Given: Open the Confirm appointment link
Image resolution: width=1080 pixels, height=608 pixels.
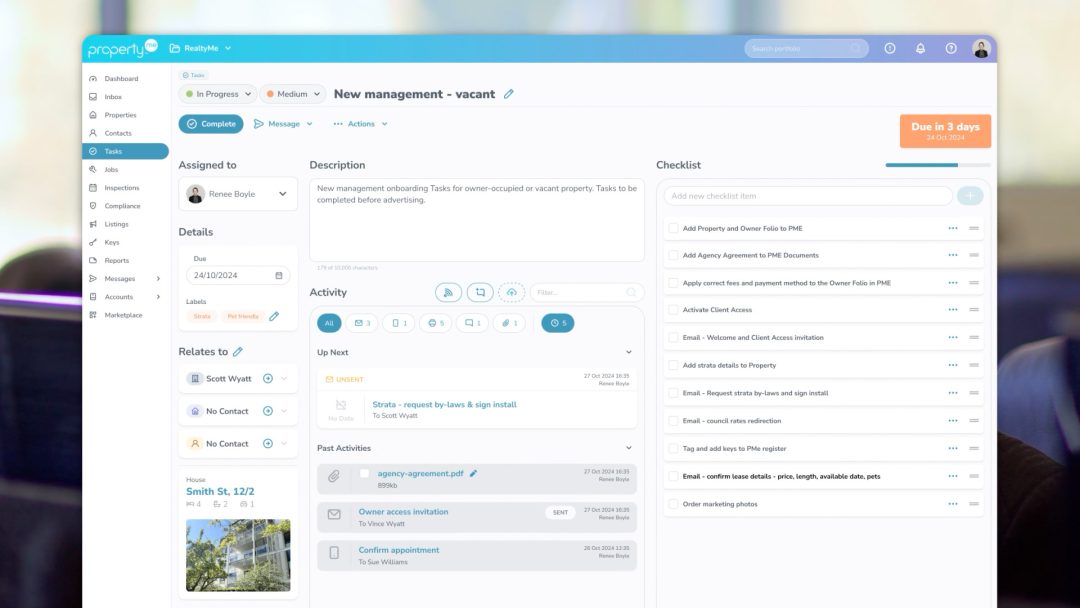Looking at the screenshot, I should click(399, 550).
